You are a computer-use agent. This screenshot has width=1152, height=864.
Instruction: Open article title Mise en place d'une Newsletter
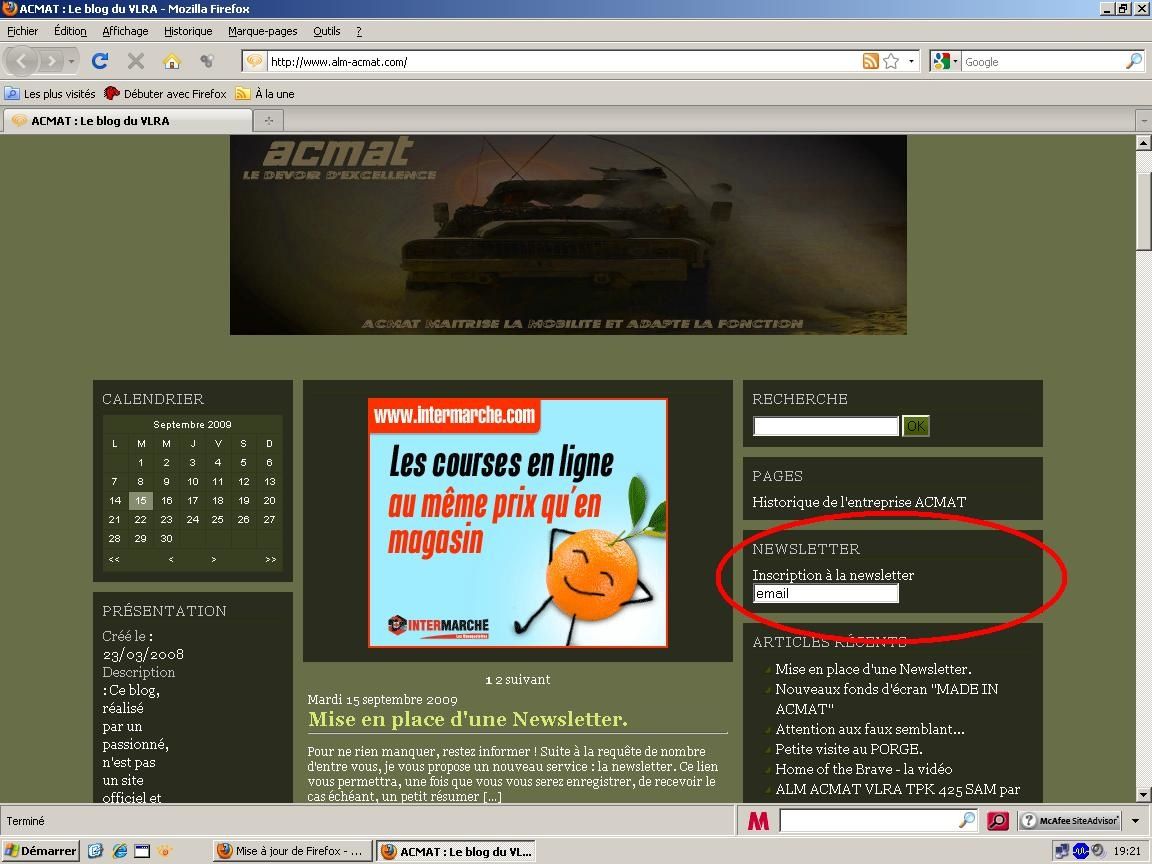[468, 719]
